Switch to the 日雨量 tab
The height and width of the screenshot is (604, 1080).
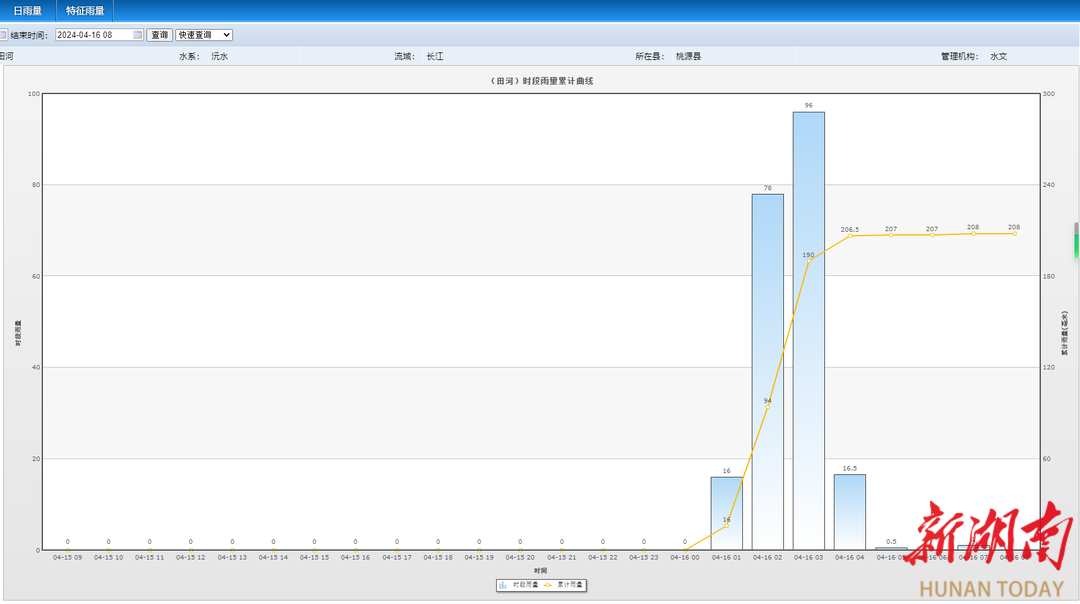(27, 11)
